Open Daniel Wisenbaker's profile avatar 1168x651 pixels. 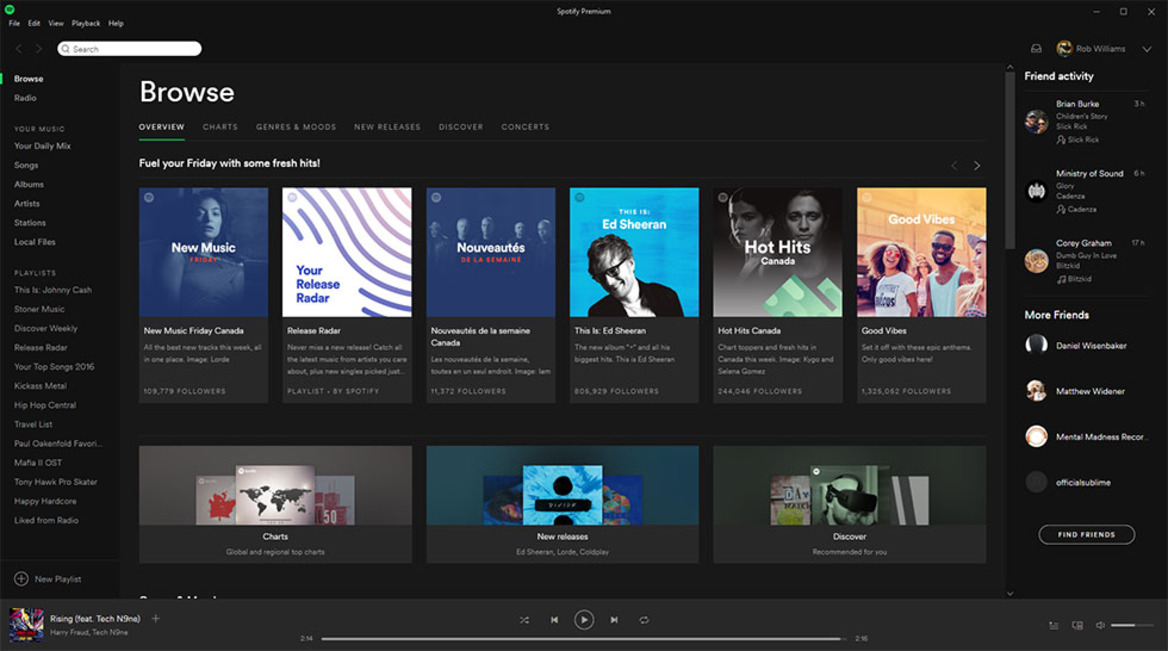point(1036,345)
